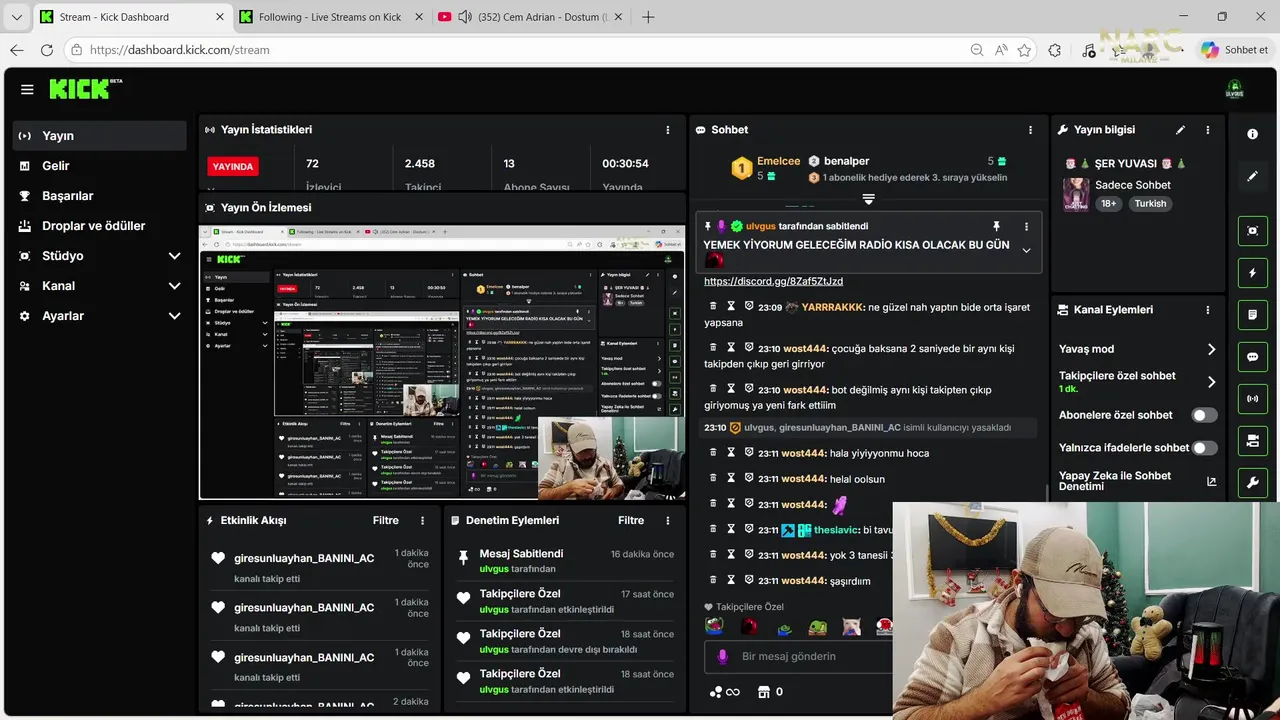Expand the Kanal sidebar section
Image resolution: width=1280 pixels, height=720 pixels.
[174, 286]
